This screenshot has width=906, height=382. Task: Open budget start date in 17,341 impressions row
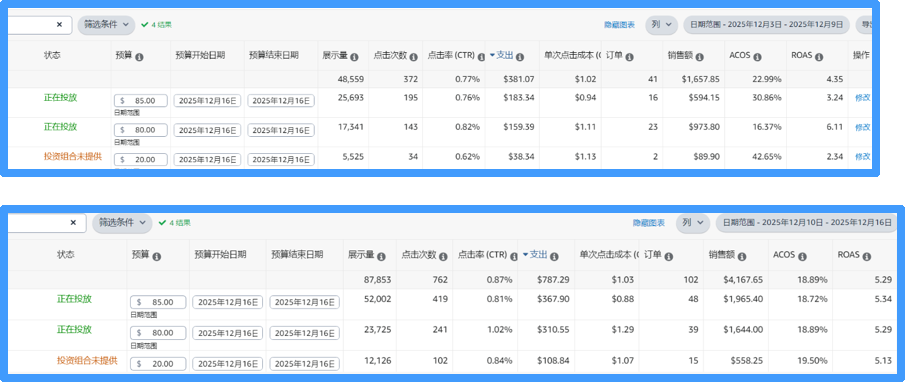coord(207,130)
